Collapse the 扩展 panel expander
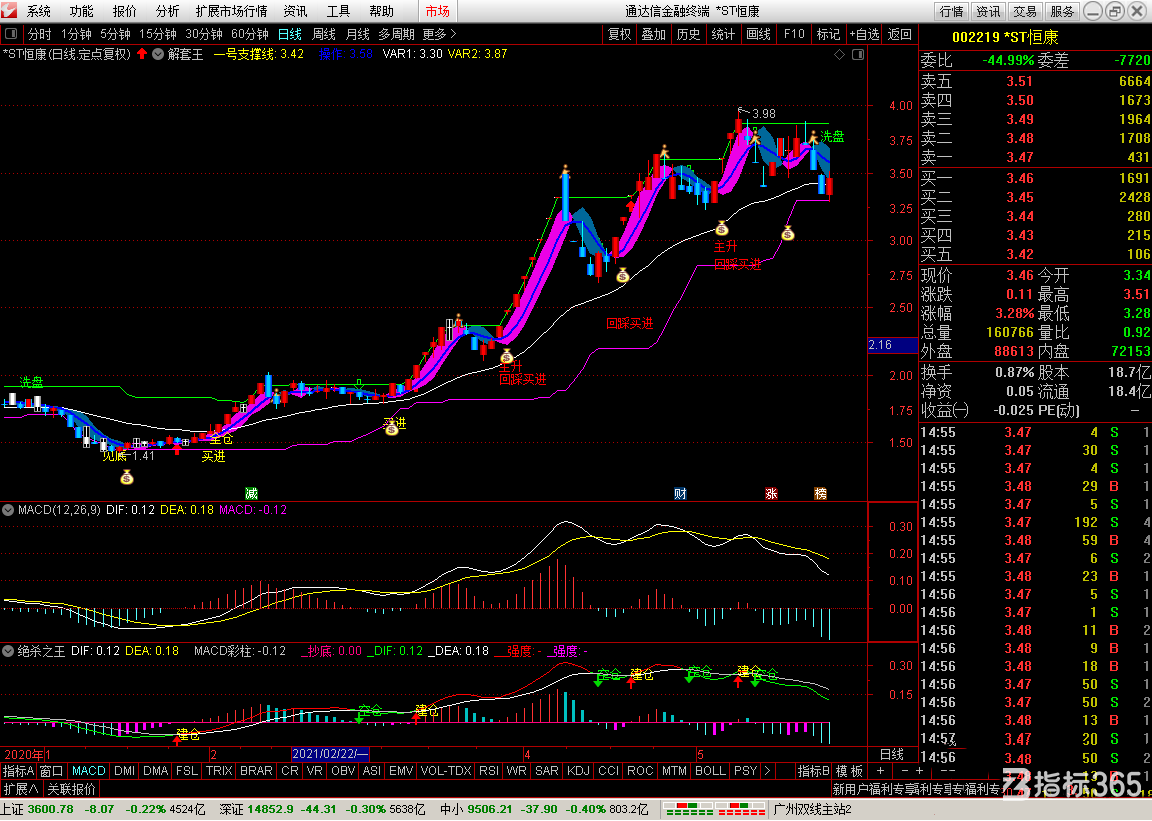This screenshot has height=821, width=1152. 21,789
